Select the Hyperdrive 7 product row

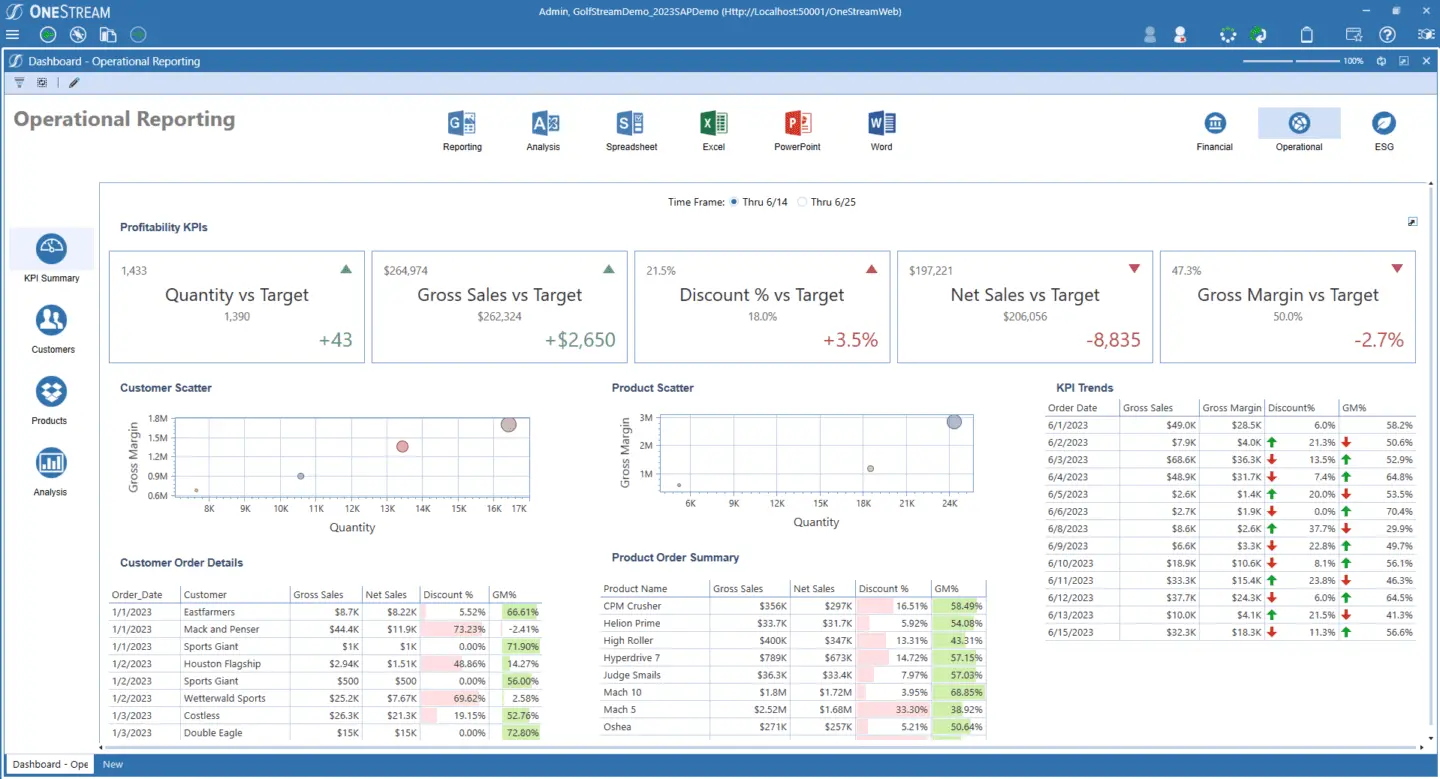[x=794, y=658]
